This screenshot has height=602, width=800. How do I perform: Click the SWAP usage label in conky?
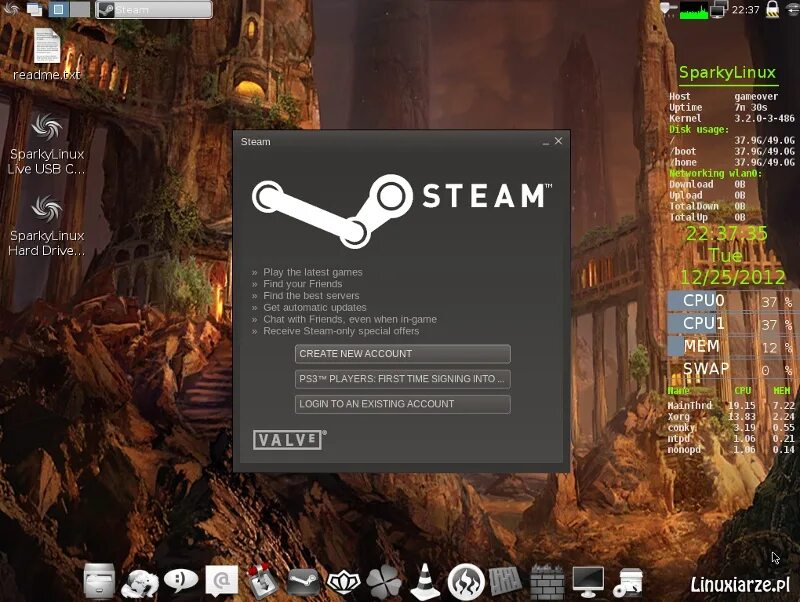click(x=706, y=368)
